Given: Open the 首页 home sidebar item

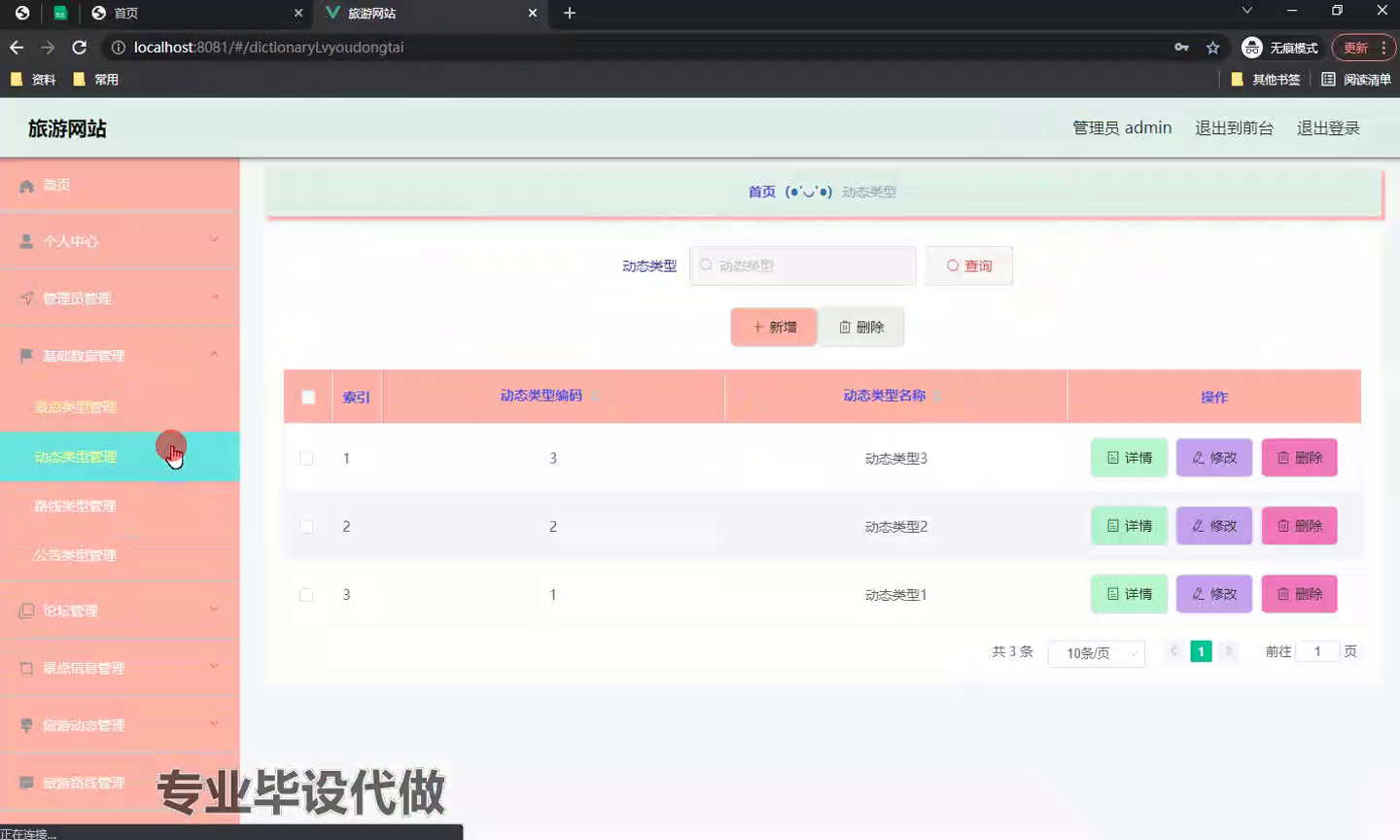Looking at the screenshot, I should [x=120, y=185].
